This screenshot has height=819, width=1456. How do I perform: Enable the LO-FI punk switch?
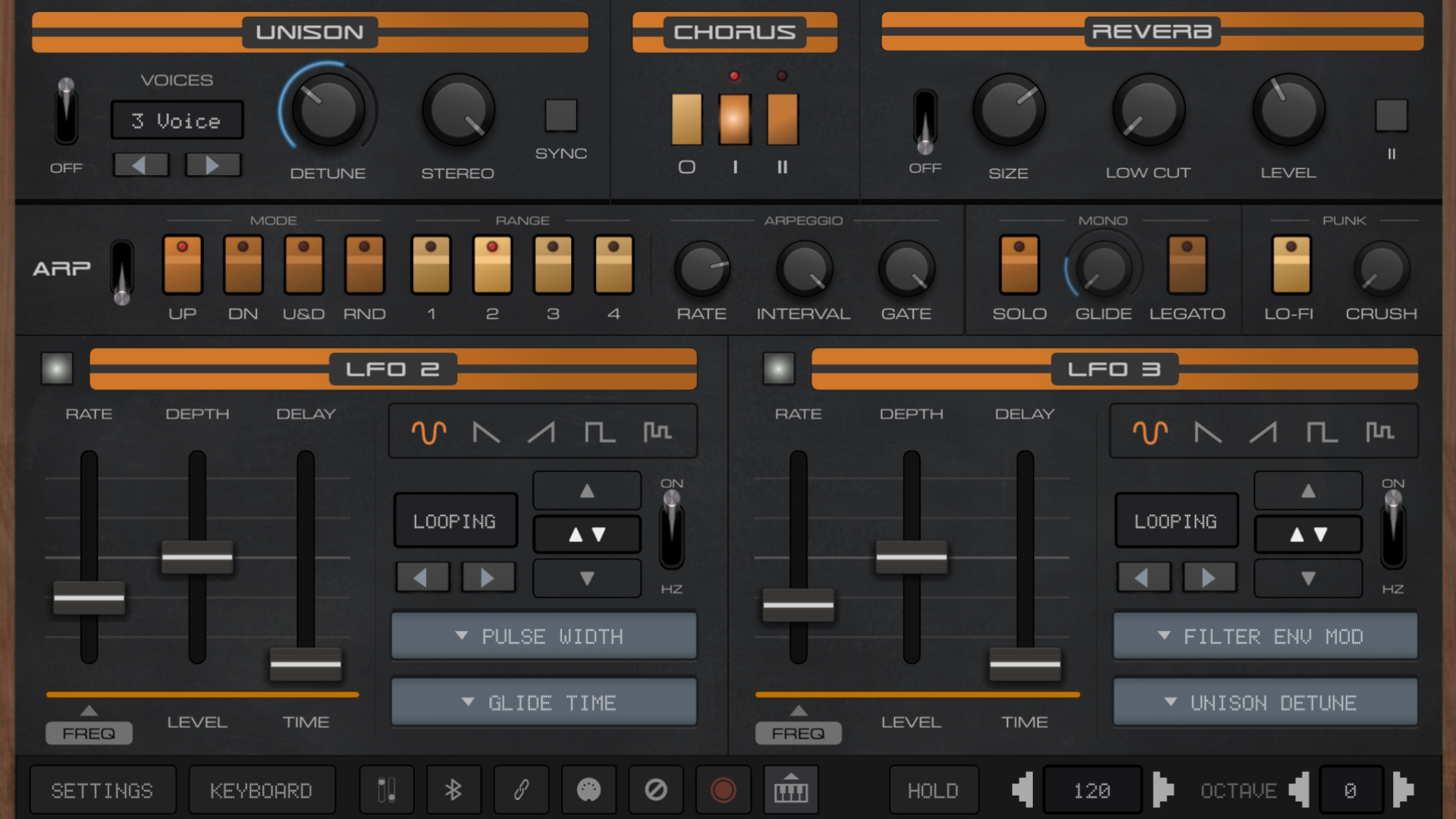pos(1291,265)
